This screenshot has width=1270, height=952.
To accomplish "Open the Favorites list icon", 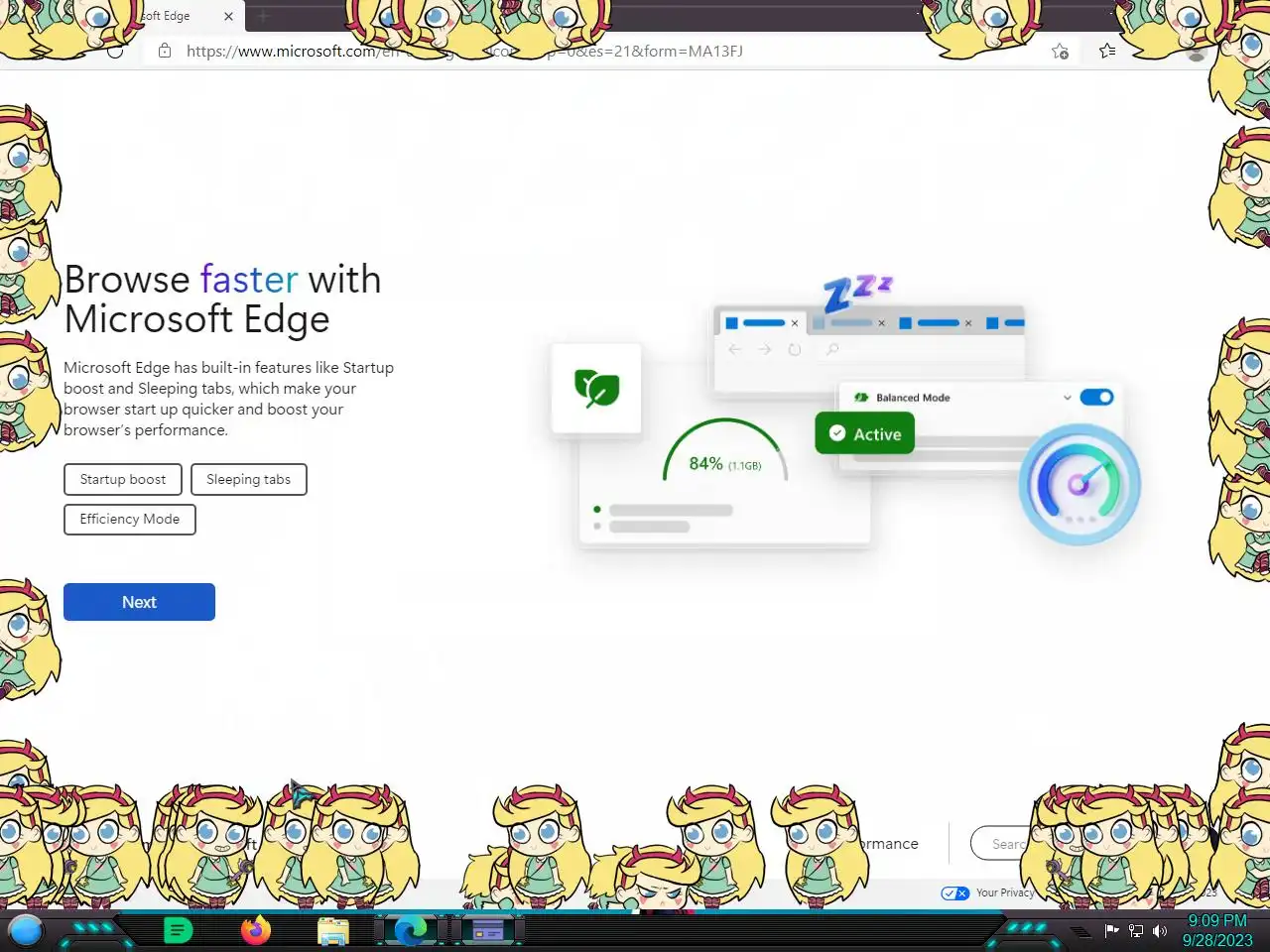I will [x=1107, y=51].
